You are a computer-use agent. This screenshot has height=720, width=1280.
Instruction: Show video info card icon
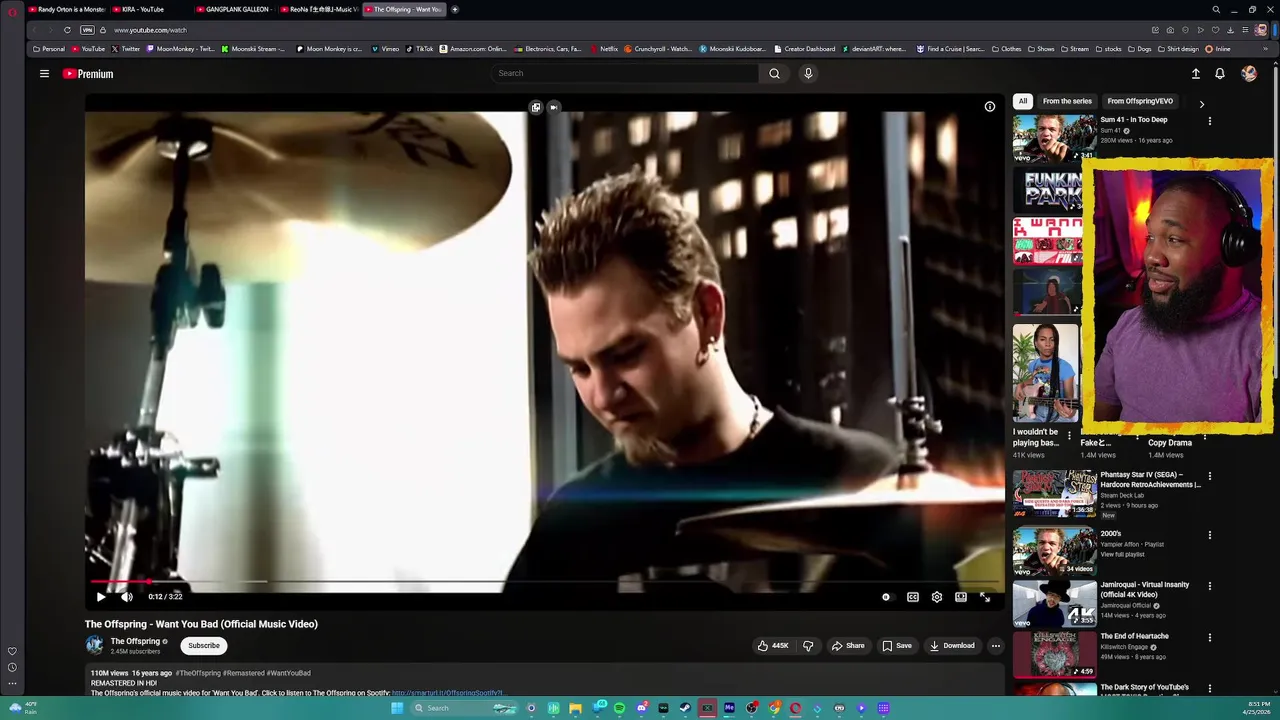click(990, 106)
